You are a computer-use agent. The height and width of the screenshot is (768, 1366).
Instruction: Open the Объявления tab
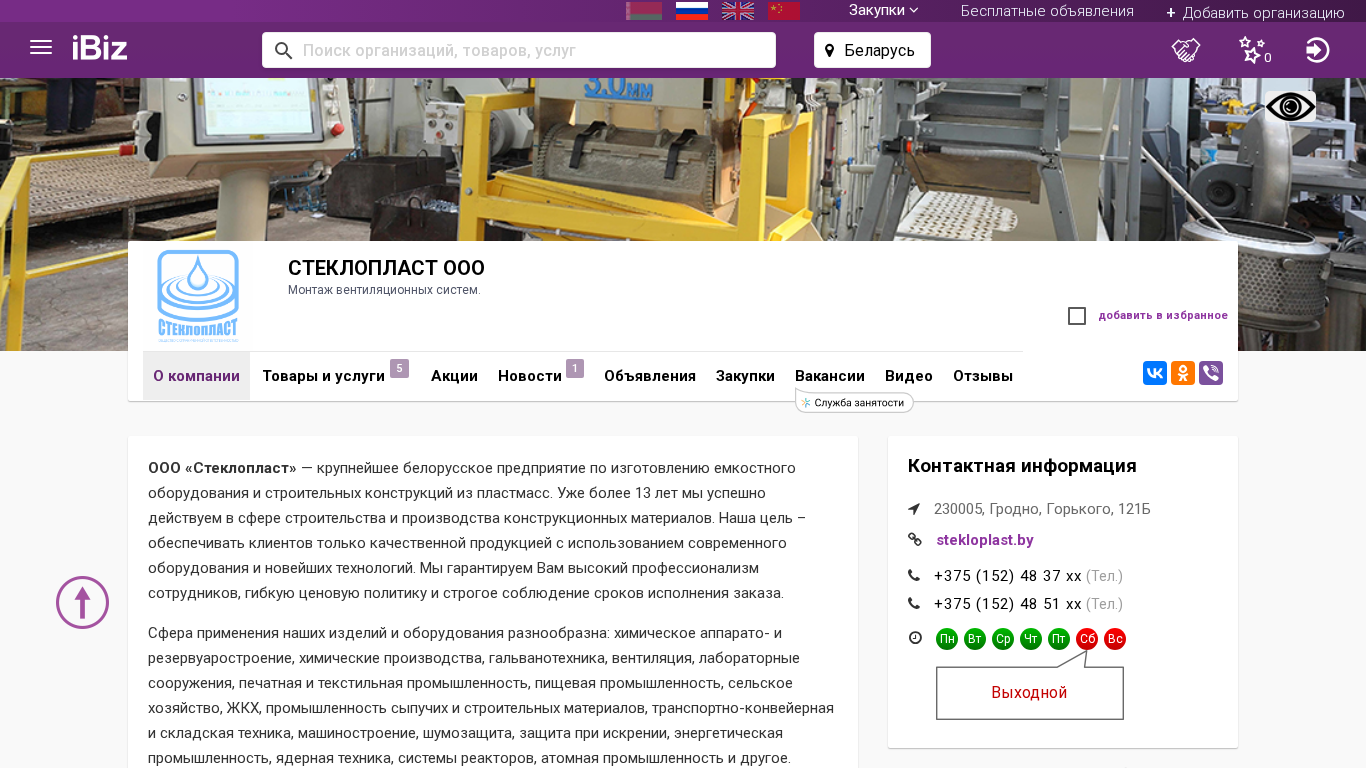pos(650,376)
